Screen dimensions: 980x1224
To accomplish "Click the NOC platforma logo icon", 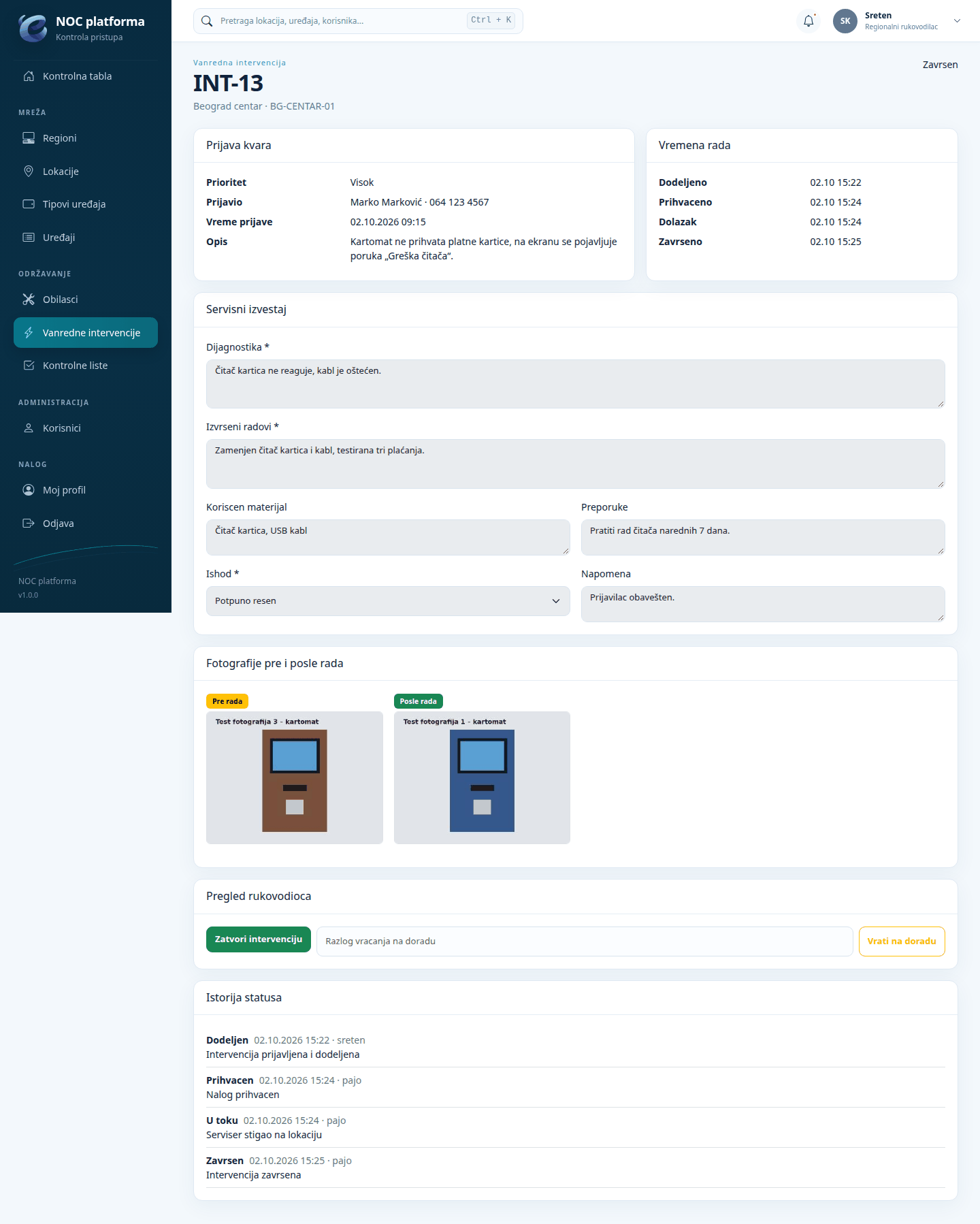I will point(33,28).
